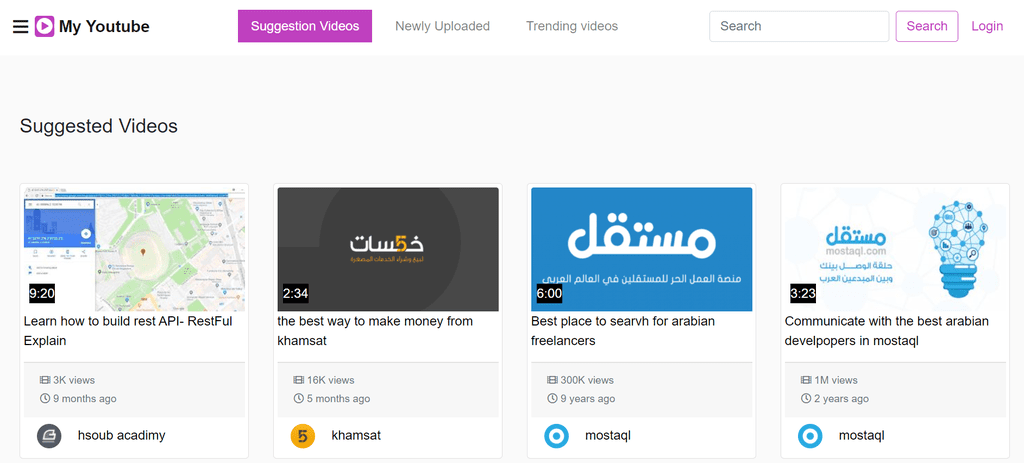Click the clock icon beside 9 years ago

[x=552, y=398]
